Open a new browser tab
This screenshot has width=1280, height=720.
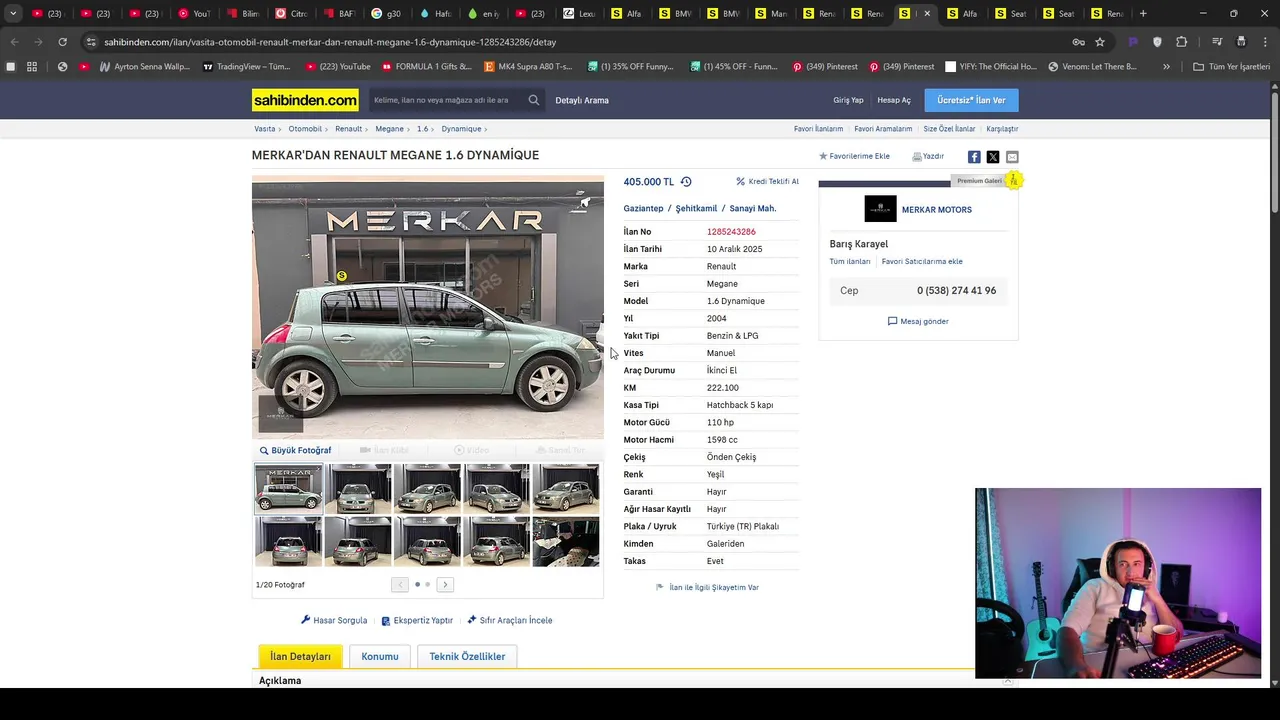tap(1143, 14)
